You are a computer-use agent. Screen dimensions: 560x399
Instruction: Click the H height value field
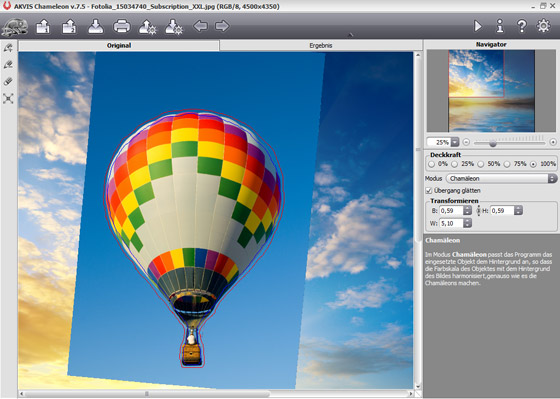point(502,211)
